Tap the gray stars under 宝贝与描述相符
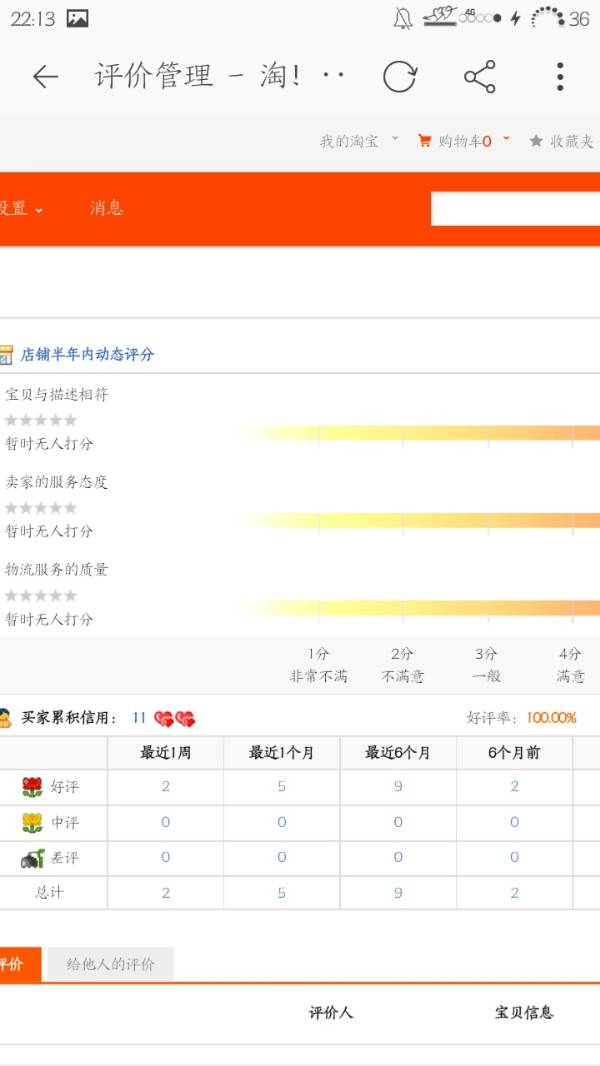 (x=41, y=420)
